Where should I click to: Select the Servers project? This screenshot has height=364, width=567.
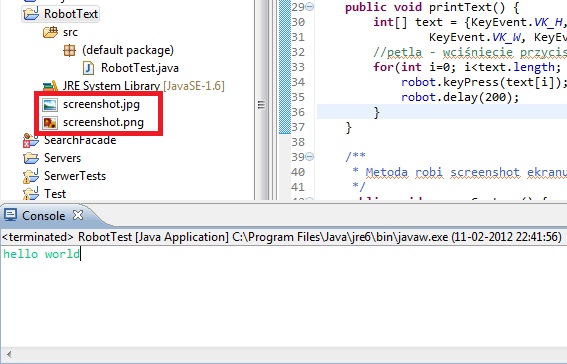62,158
